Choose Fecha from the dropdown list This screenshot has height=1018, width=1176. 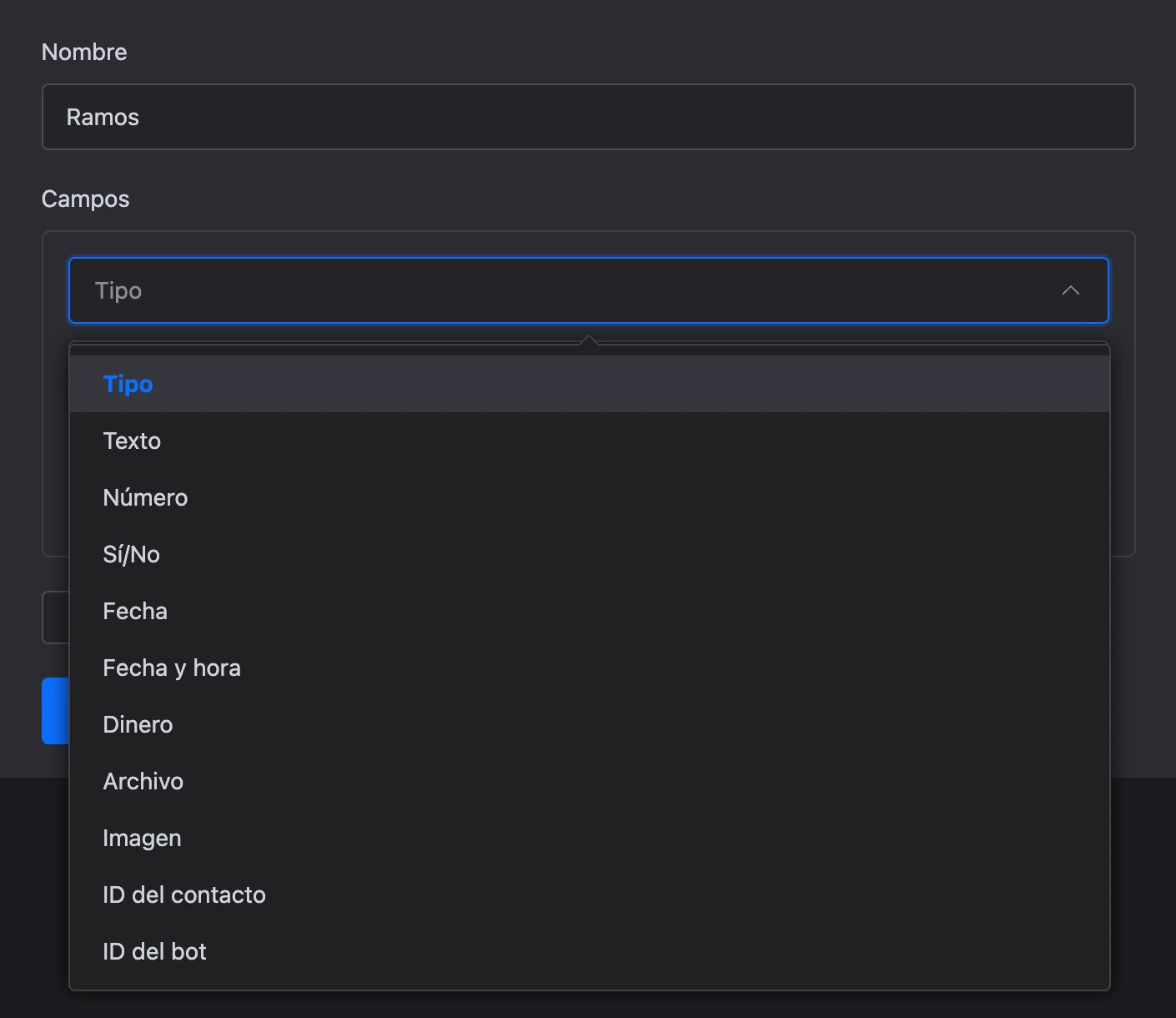[x=589, y=611]
